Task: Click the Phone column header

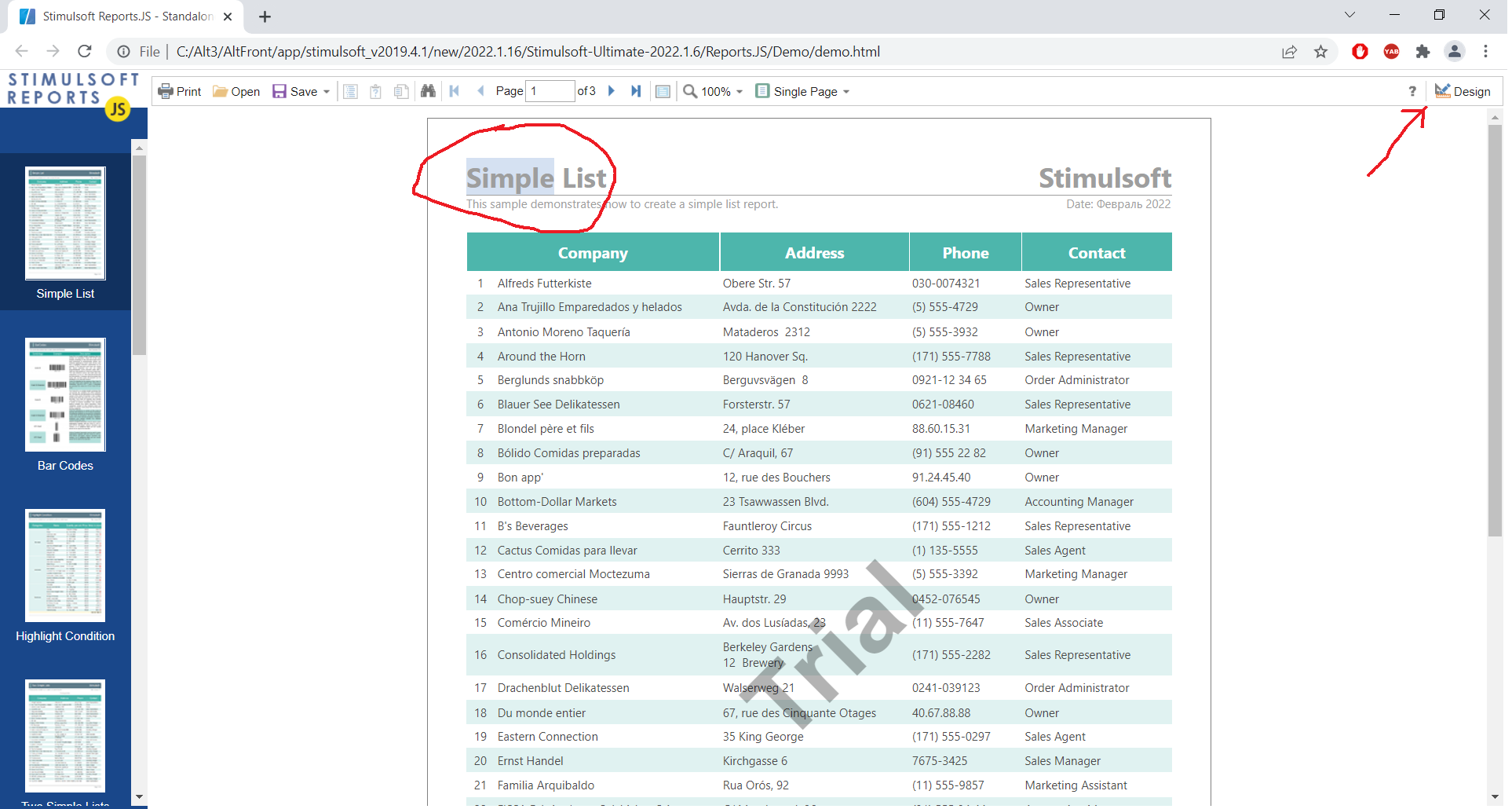Action: tap(966, 253)
